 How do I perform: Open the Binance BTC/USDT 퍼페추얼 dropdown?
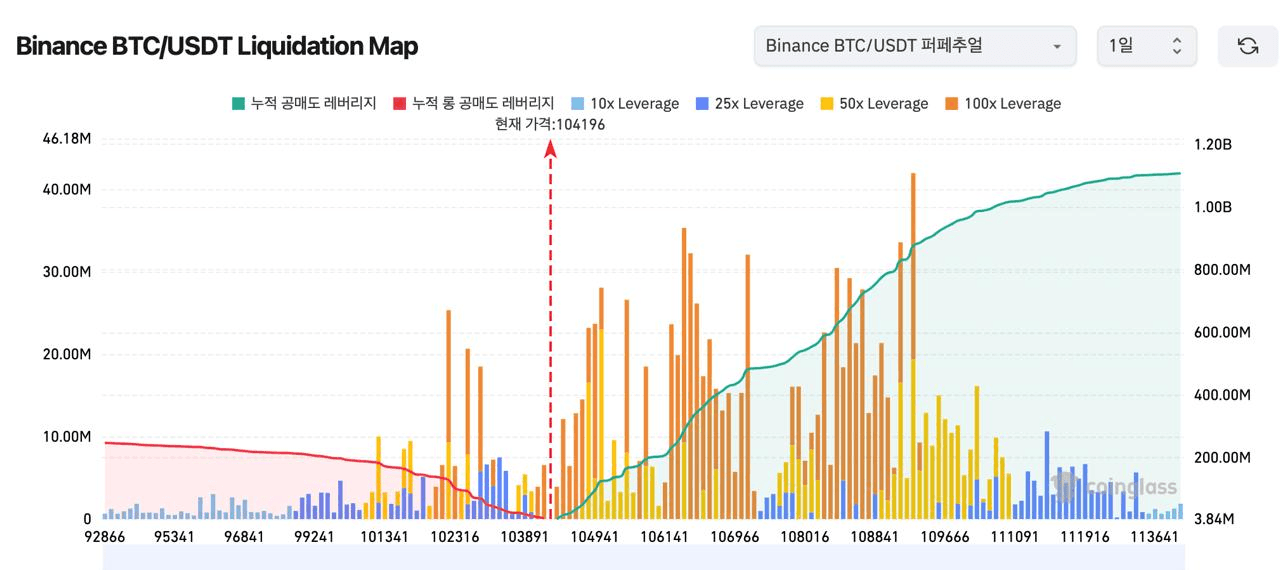point(915,46)
